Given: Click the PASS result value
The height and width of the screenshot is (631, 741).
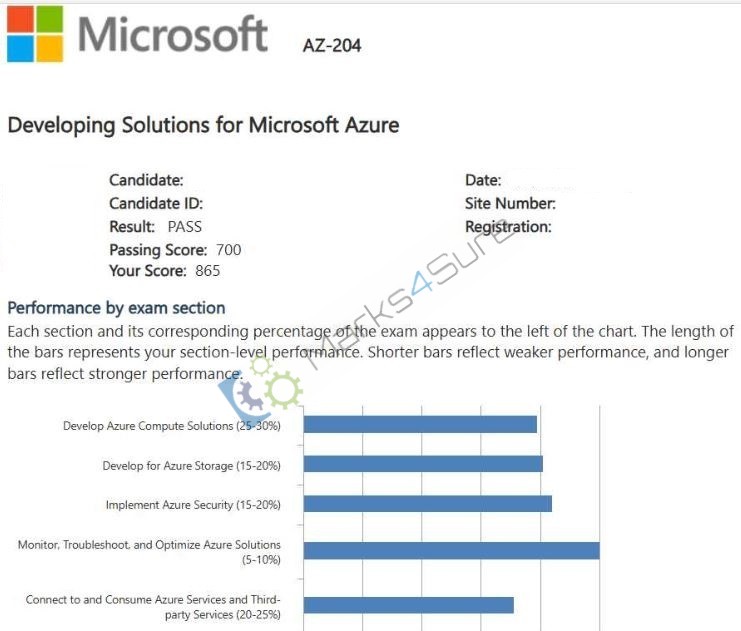Looking at the screenshot, I should [185, 227].
